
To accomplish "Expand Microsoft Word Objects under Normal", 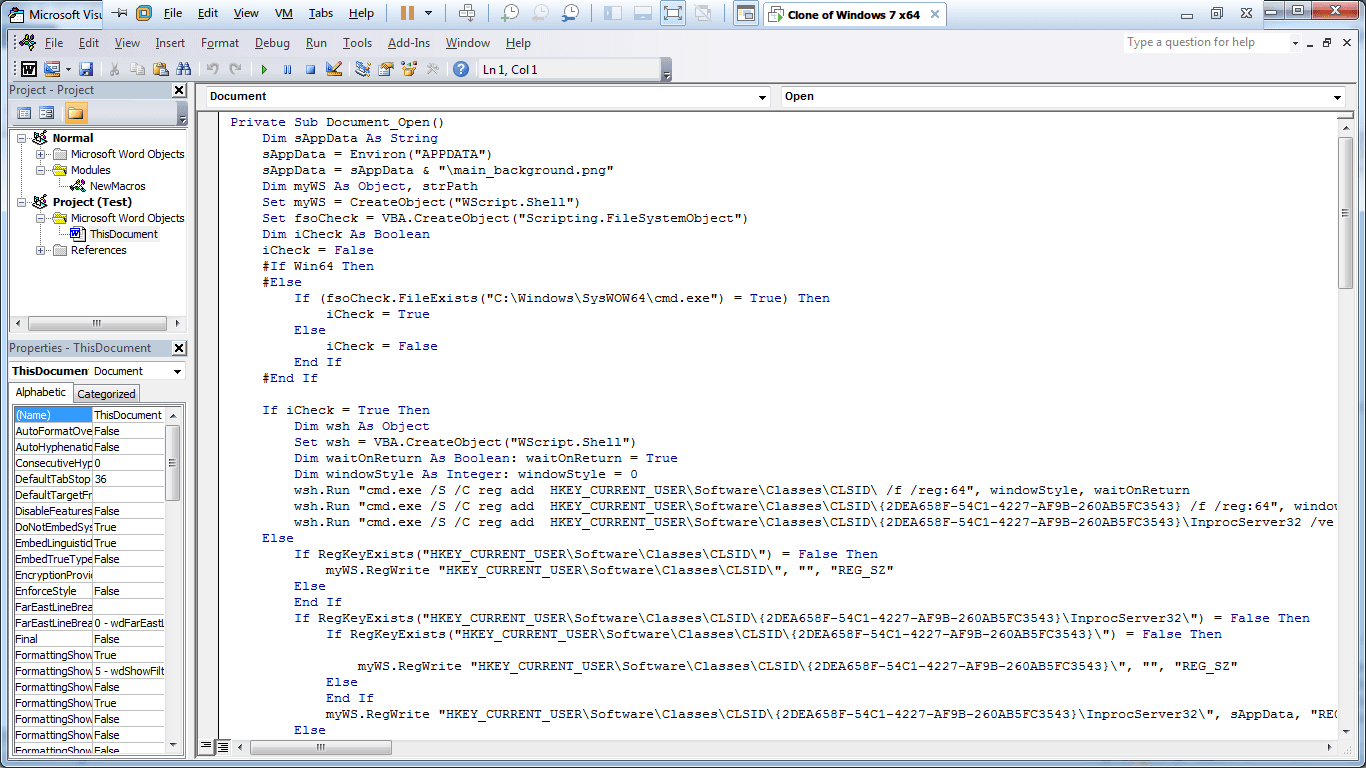I will pos(40,154).
